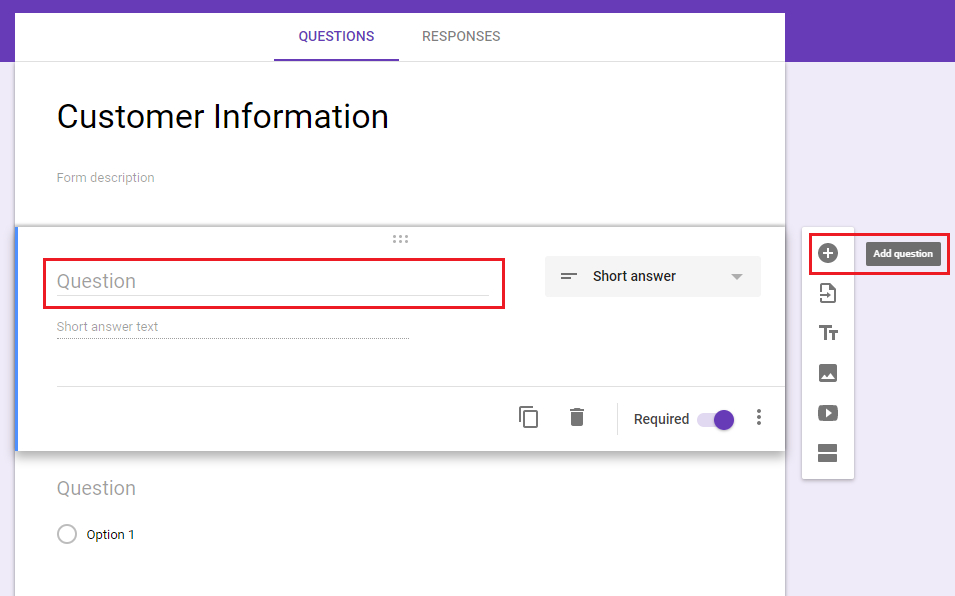This screenshot has height=596, width=955.
Task: Click the Add question tooltip label
Action: pyautogui.click(x=903, y=254)
